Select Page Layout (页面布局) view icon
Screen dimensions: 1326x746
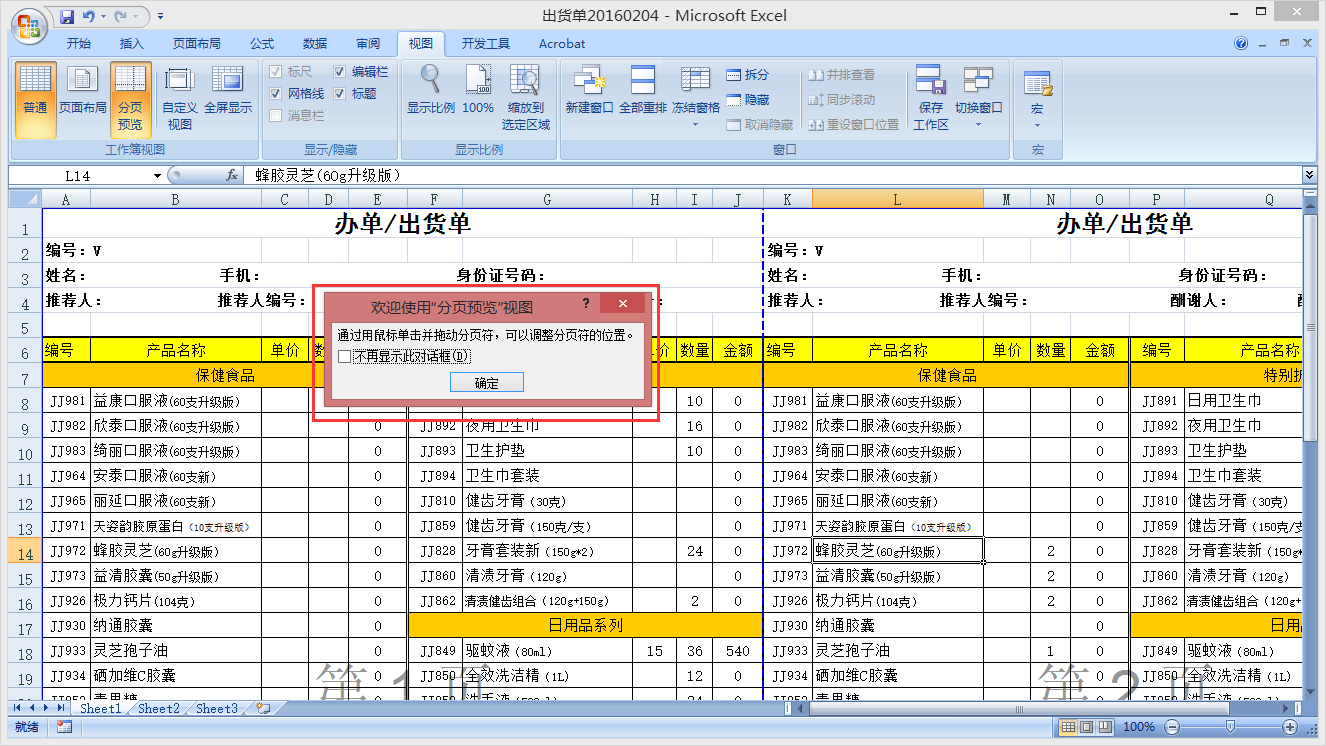coord(82,91)
